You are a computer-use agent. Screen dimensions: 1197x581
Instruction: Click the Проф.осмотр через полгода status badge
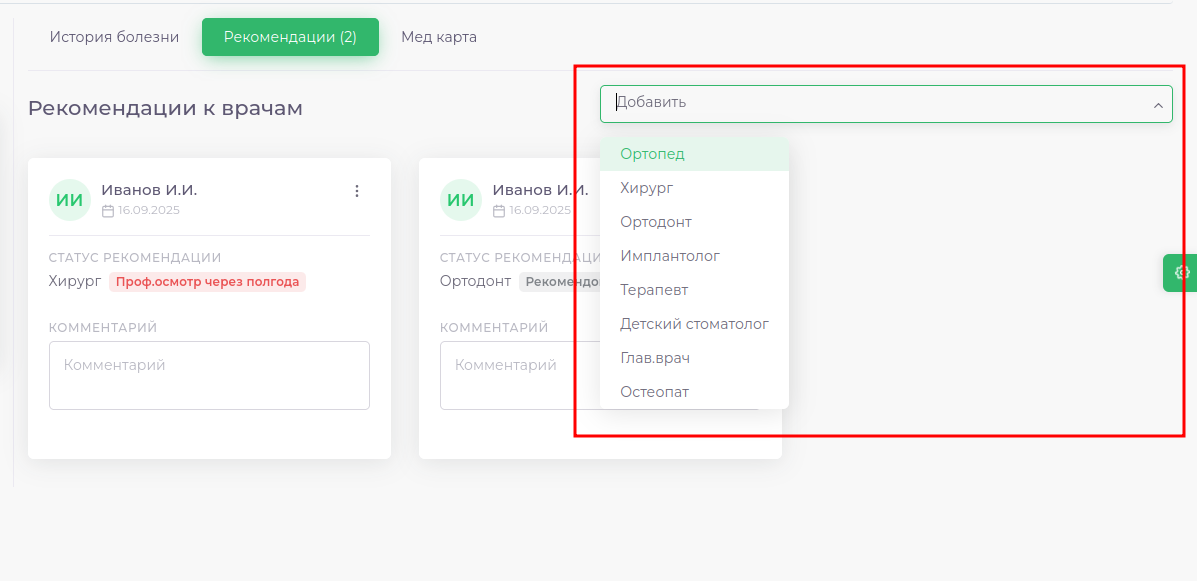click(x=206, y=282)
